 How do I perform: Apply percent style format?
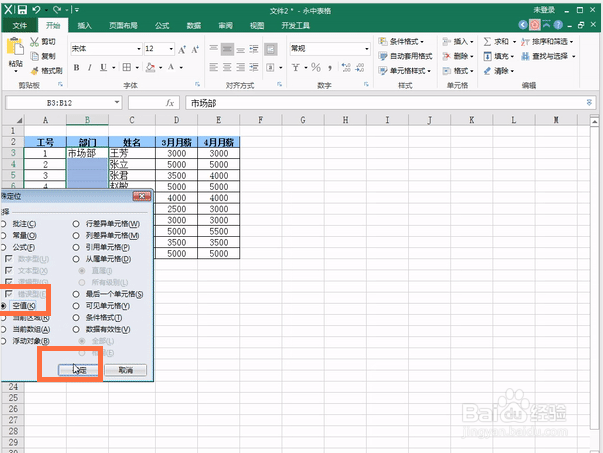point(316,68)
